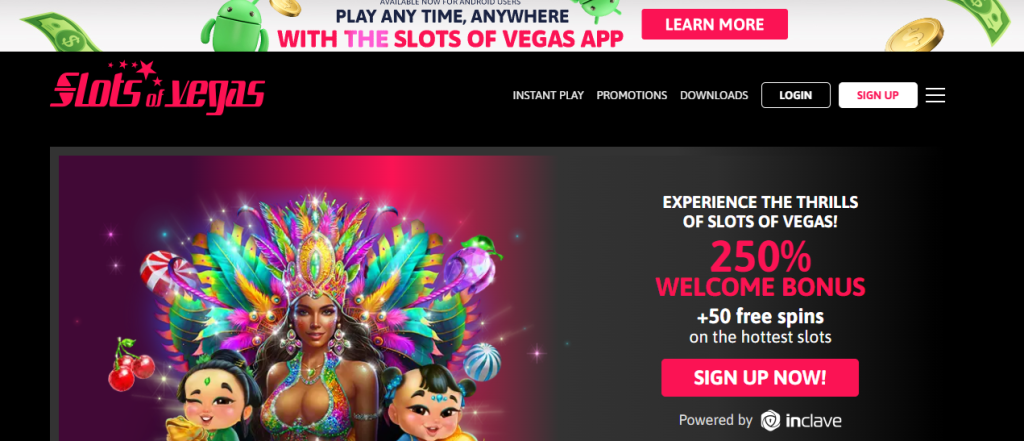Click the Sign Up button in header
Viewport: 1024px width, 441px height.
[x=878, y=95]
